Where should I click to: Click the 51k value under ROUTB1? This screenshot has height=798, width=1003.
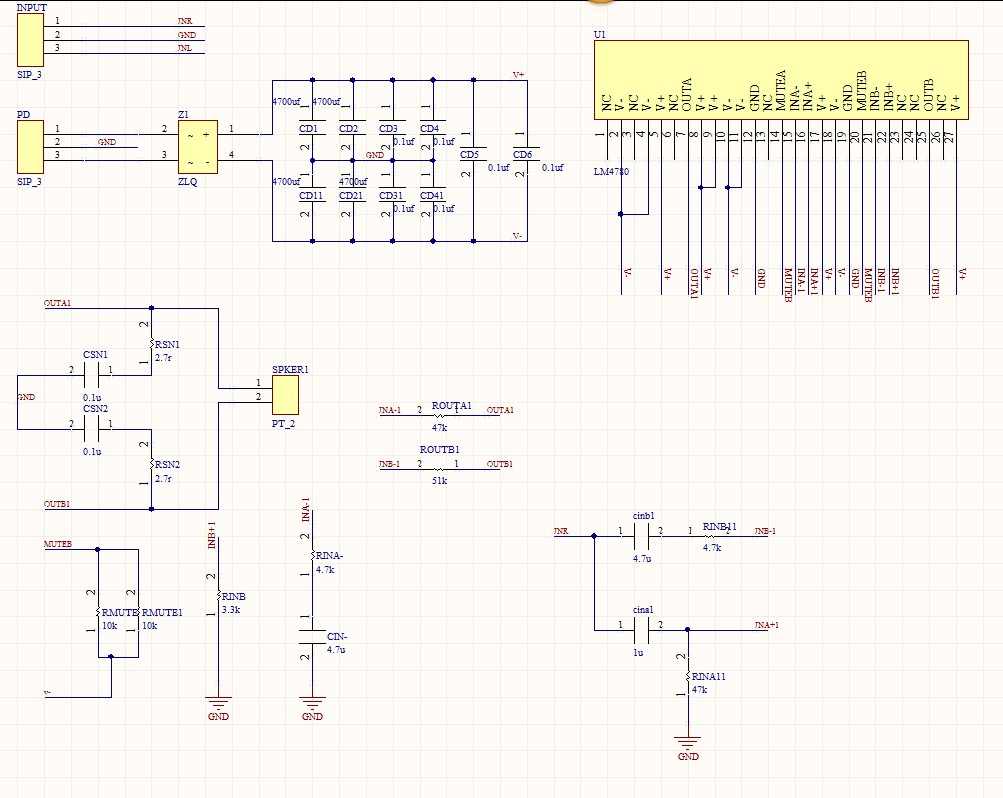pyautogui.click(x=439, y=481)
